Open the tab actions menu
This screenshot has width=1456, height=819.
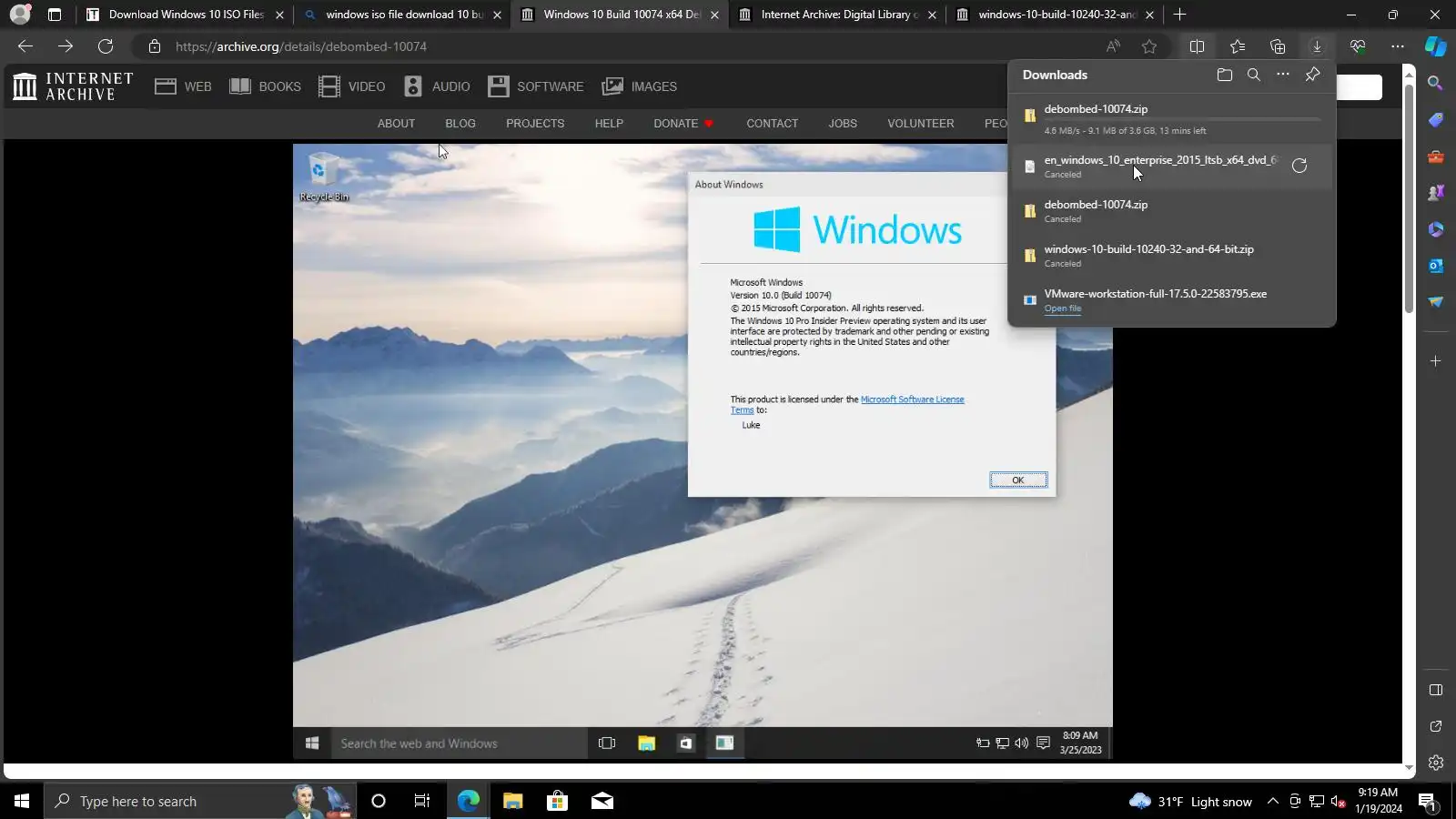(x=55, y=15)
